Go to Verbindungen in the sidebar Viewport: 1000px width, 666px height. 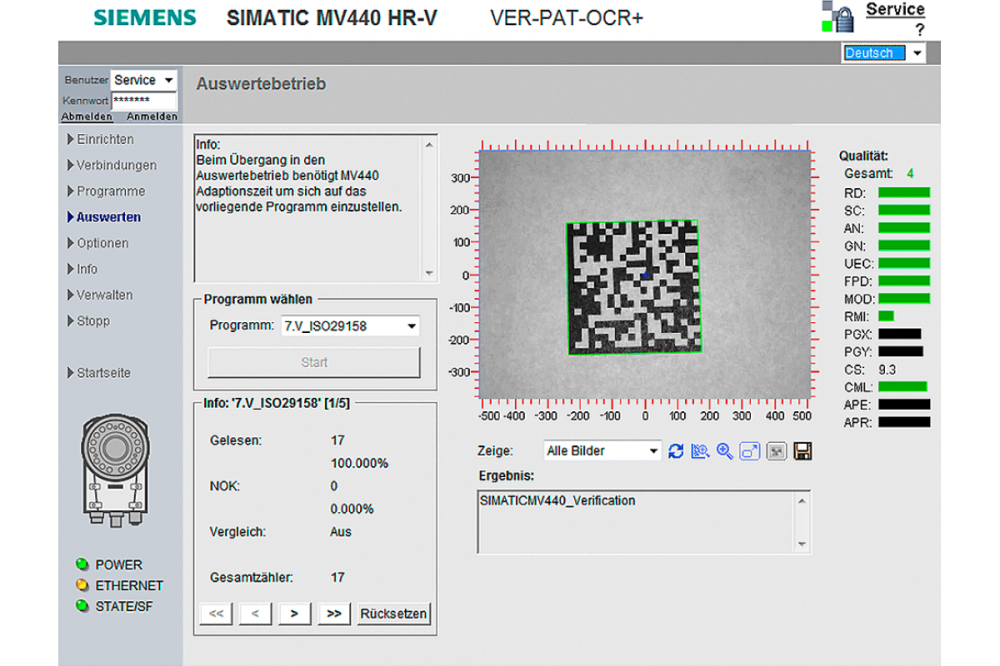(x=116, y=165)
